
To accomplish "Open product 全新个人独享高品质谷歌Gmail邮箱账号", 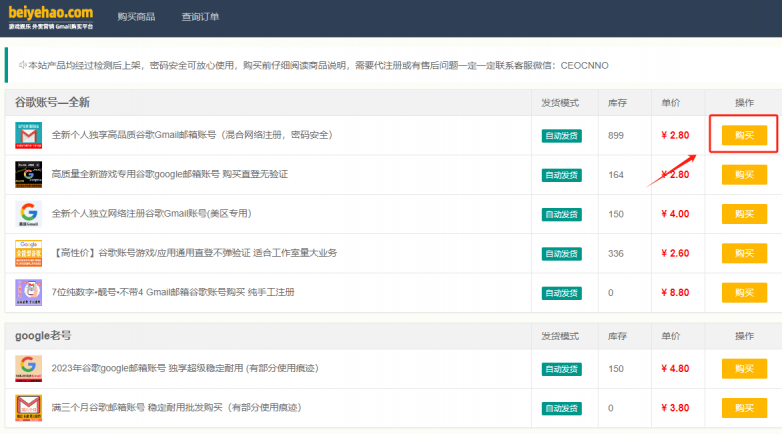I will coord(192,135).
